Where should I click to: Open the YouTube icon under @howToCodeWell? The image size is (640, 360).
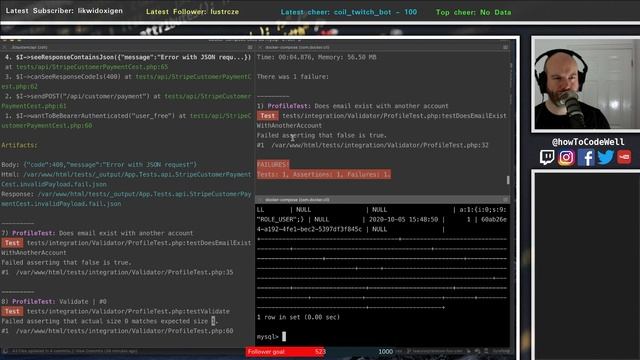624,158
